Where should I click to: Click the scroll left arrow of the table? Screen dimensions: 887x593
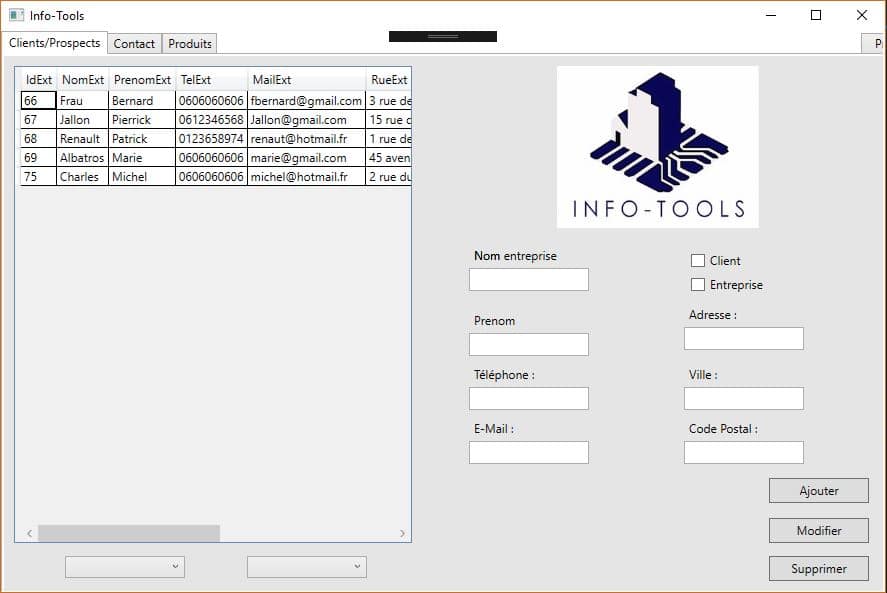pyautogui.click(x=29, y=533)
